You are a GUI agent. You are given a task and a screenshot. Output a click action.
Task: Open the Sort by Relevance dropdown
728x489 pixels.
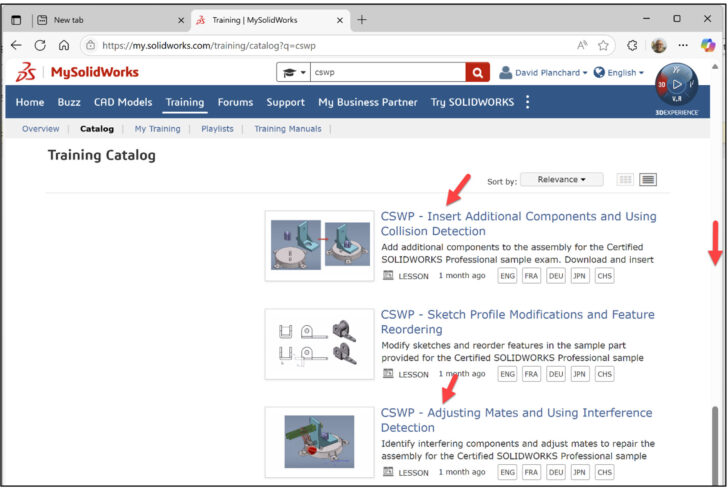(x=561, y=179)
